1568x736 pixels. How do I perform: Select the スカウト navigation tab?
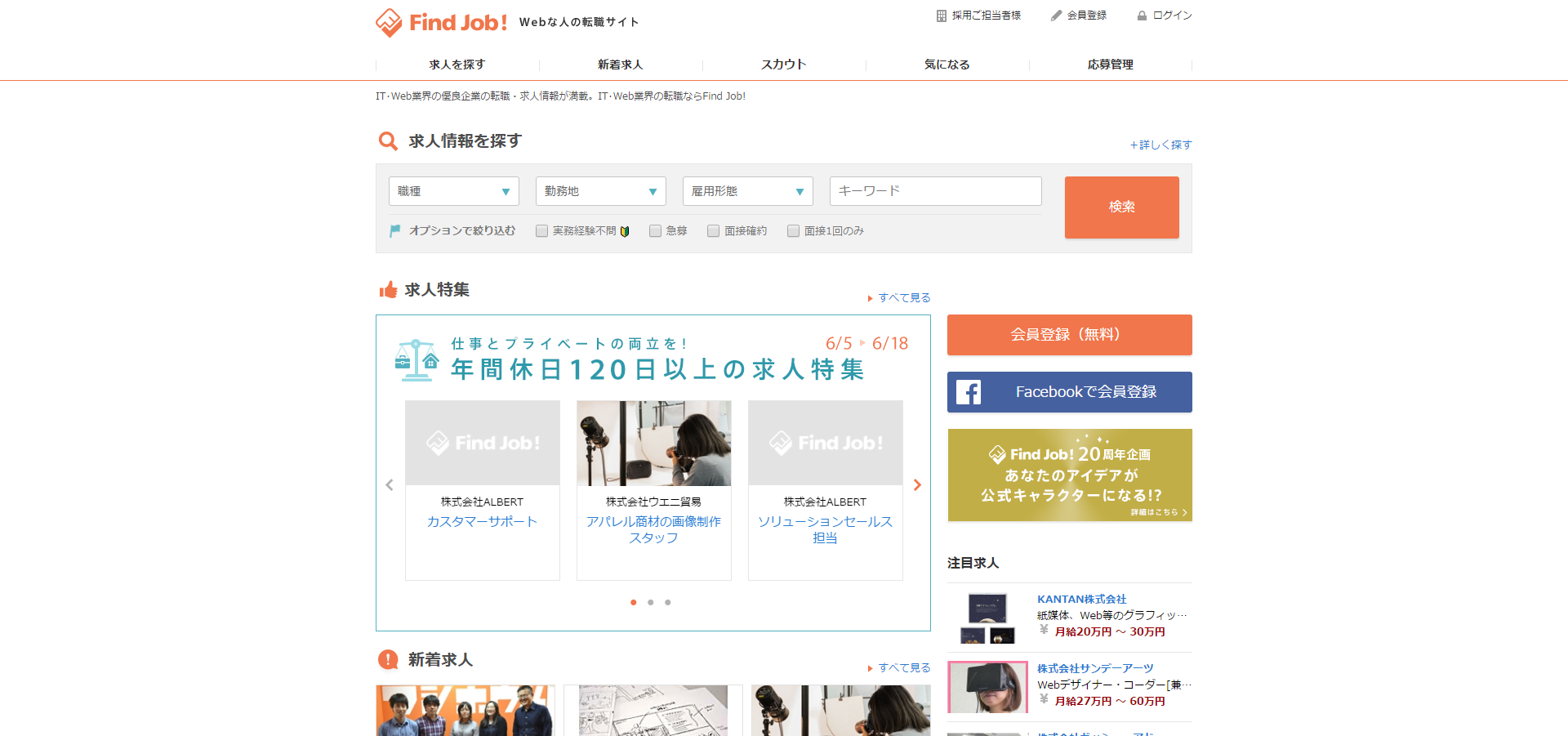783,64
